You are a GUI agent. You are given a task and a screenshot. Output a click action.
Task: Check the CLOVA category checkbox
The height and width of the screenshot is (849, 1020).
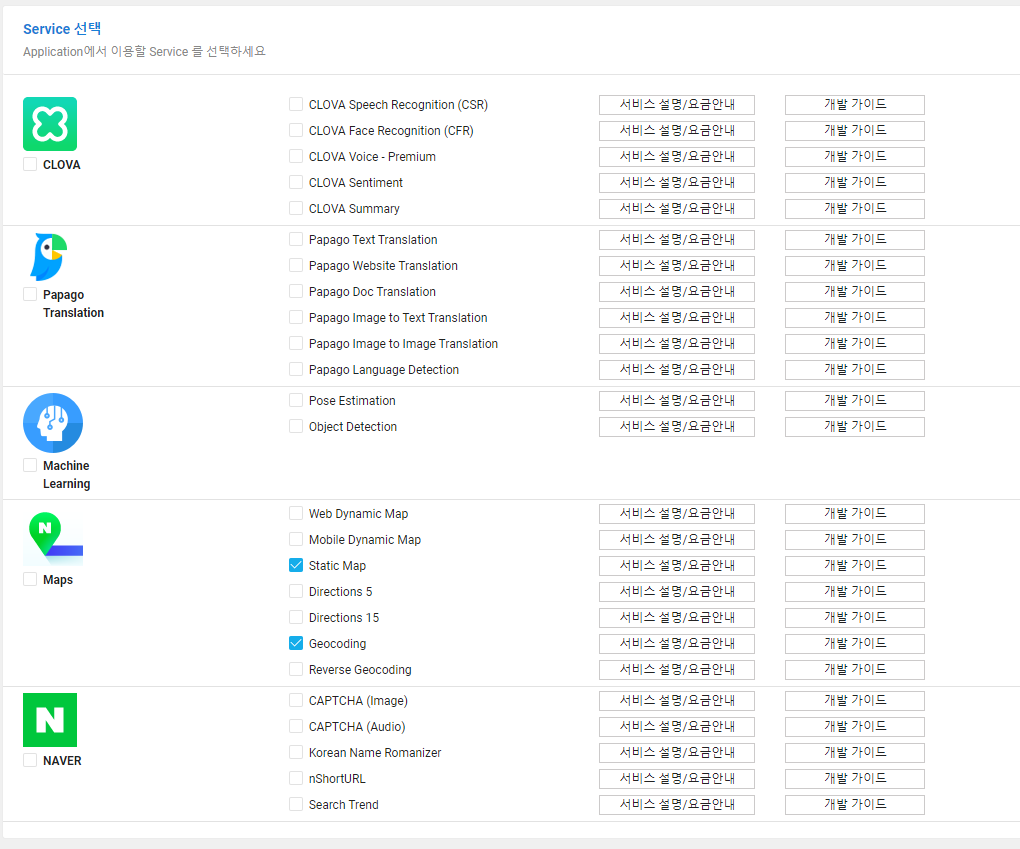coord(30,164)
